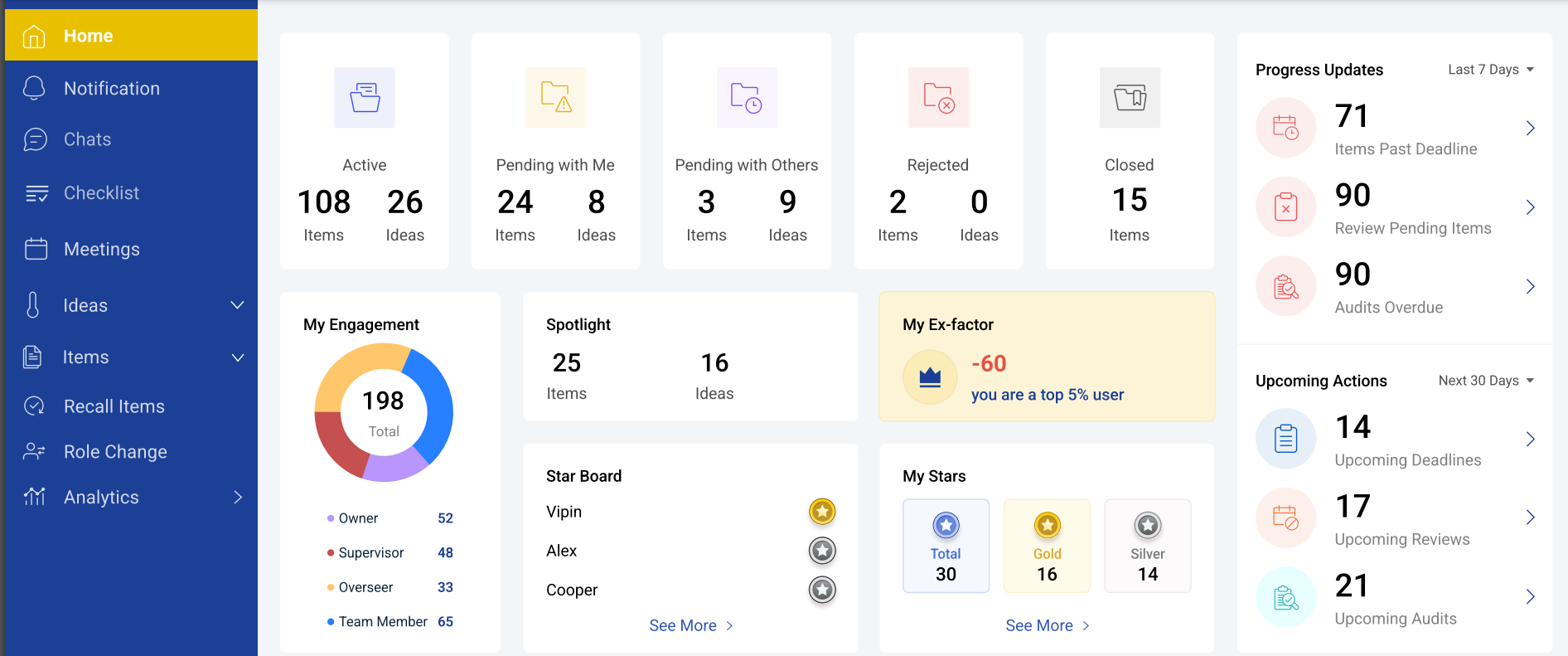
Task: Click Team Member 65 legend row
Action: 390,621
